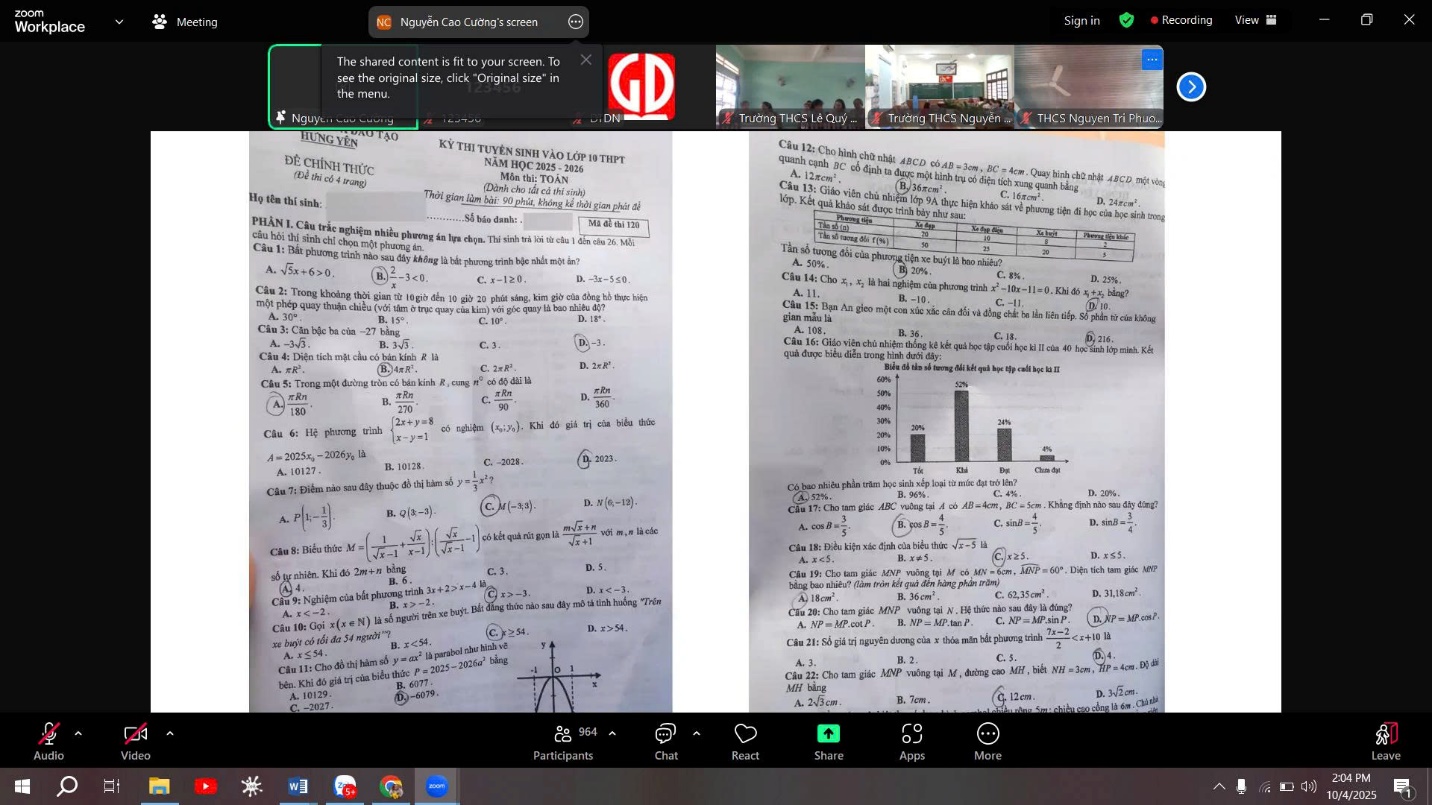Viewport: 1432px width, 805px height.
Task: Expand Zoom Workplace dropdown chevron
Action: 120,21
